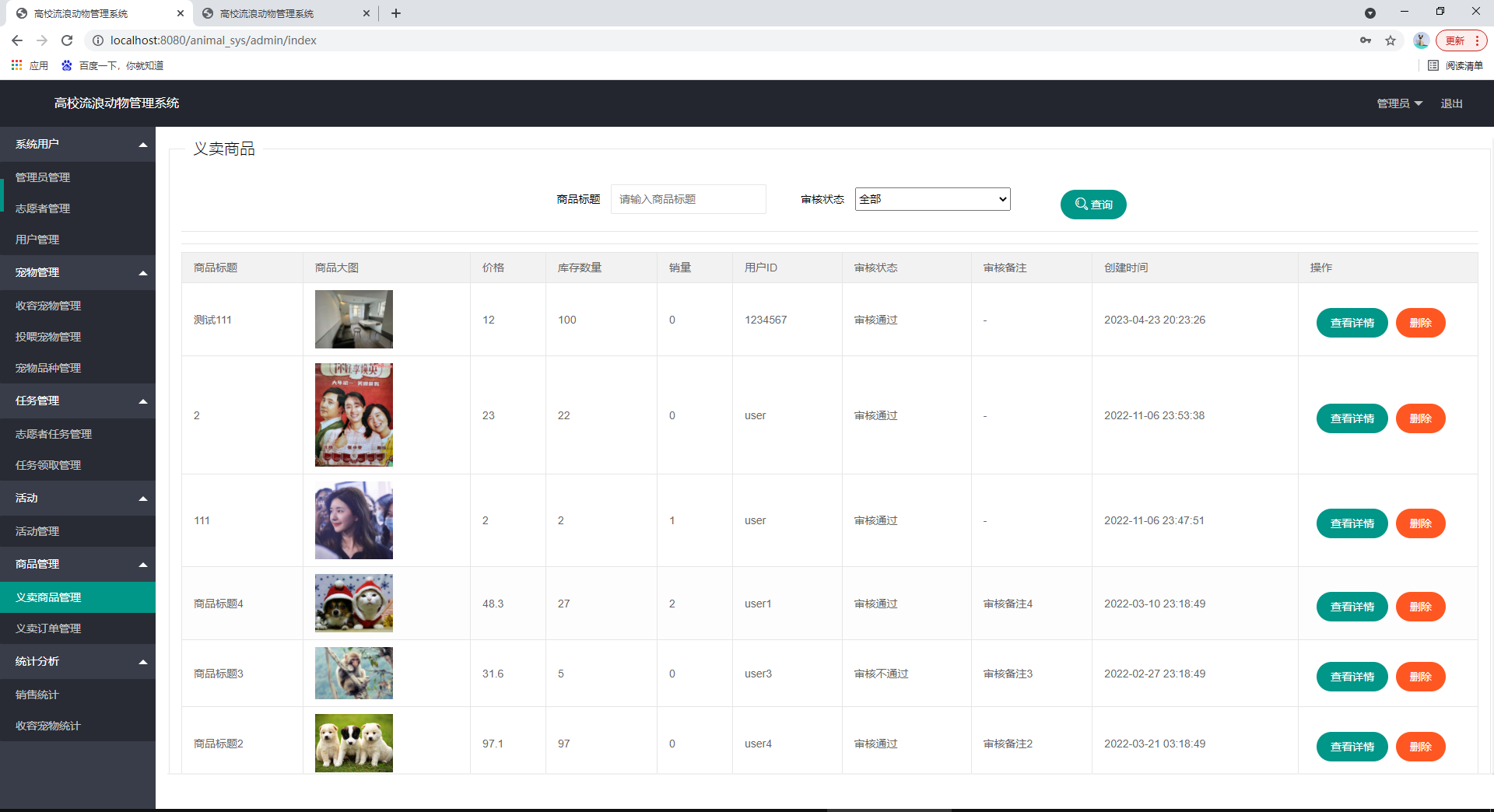Screen dimensions: 1494x812
Task: Go back using the browser back arrow
Action: (x=17, y=40)
